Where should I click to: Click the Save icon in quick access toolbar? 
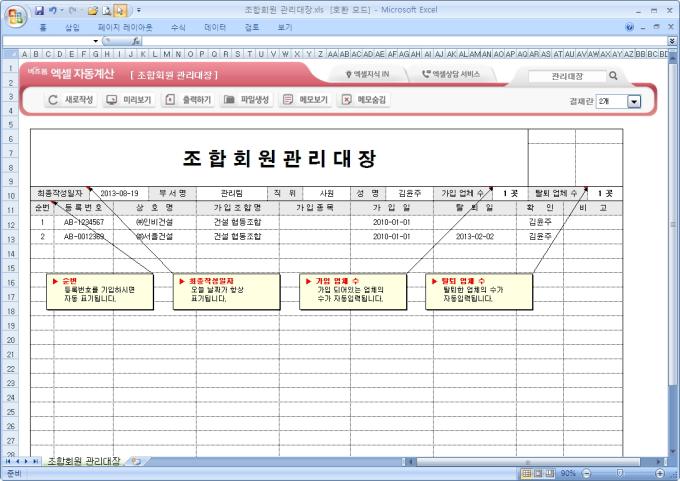point(39,10)
